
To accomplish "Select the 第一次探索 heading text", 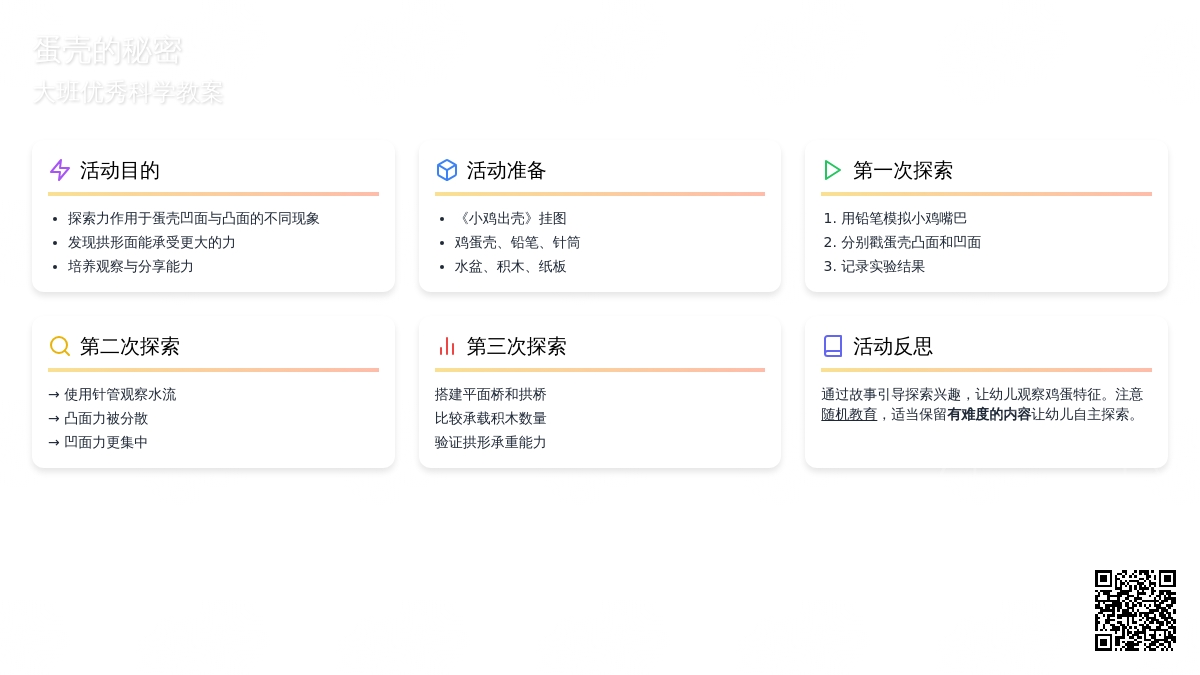I will click(903, 171).
